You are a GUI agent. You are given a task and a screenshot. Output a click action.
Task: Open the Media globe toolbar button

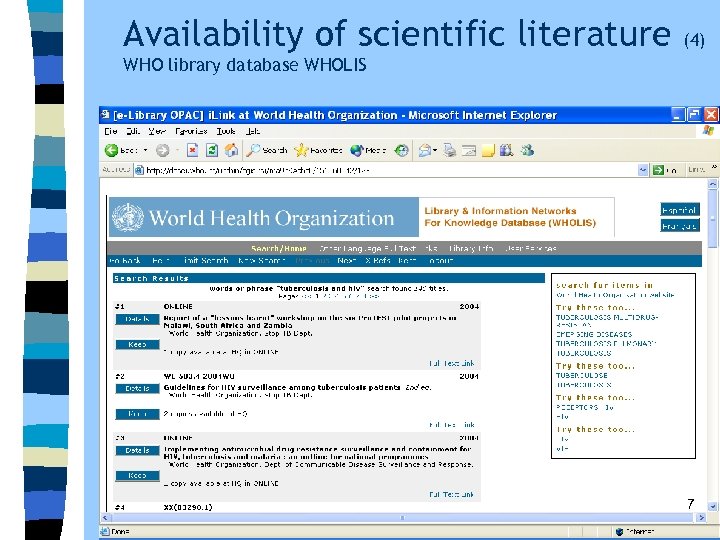click(368, 150)
